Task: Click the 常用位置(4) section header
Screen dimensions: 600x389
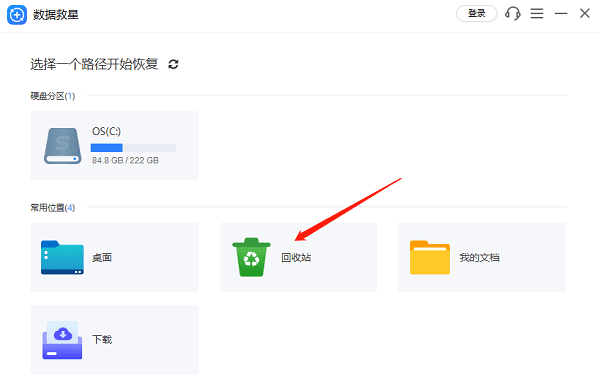Action: click(x=53, y=208)
